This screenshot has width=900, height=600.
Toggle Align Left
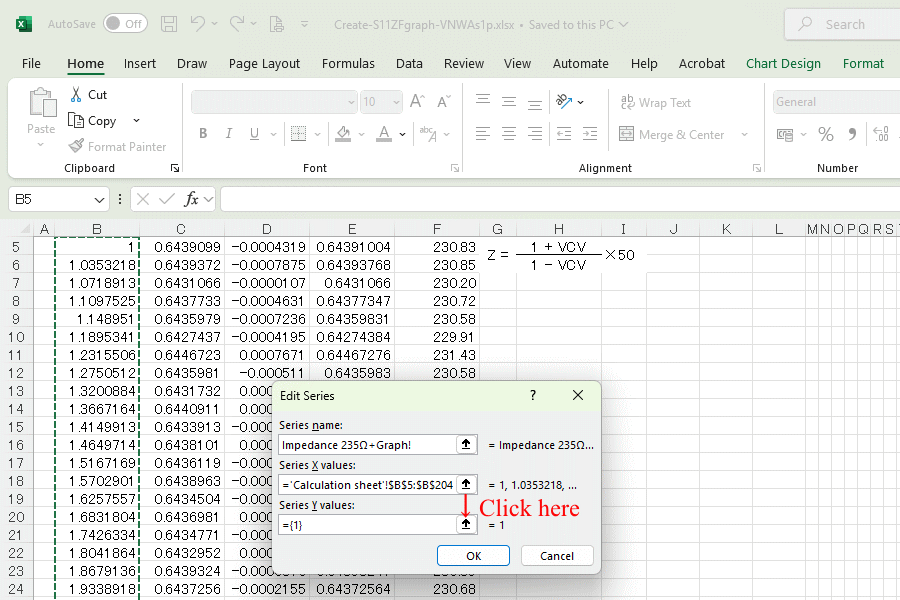pyautogui.click(x=483, y=134)
